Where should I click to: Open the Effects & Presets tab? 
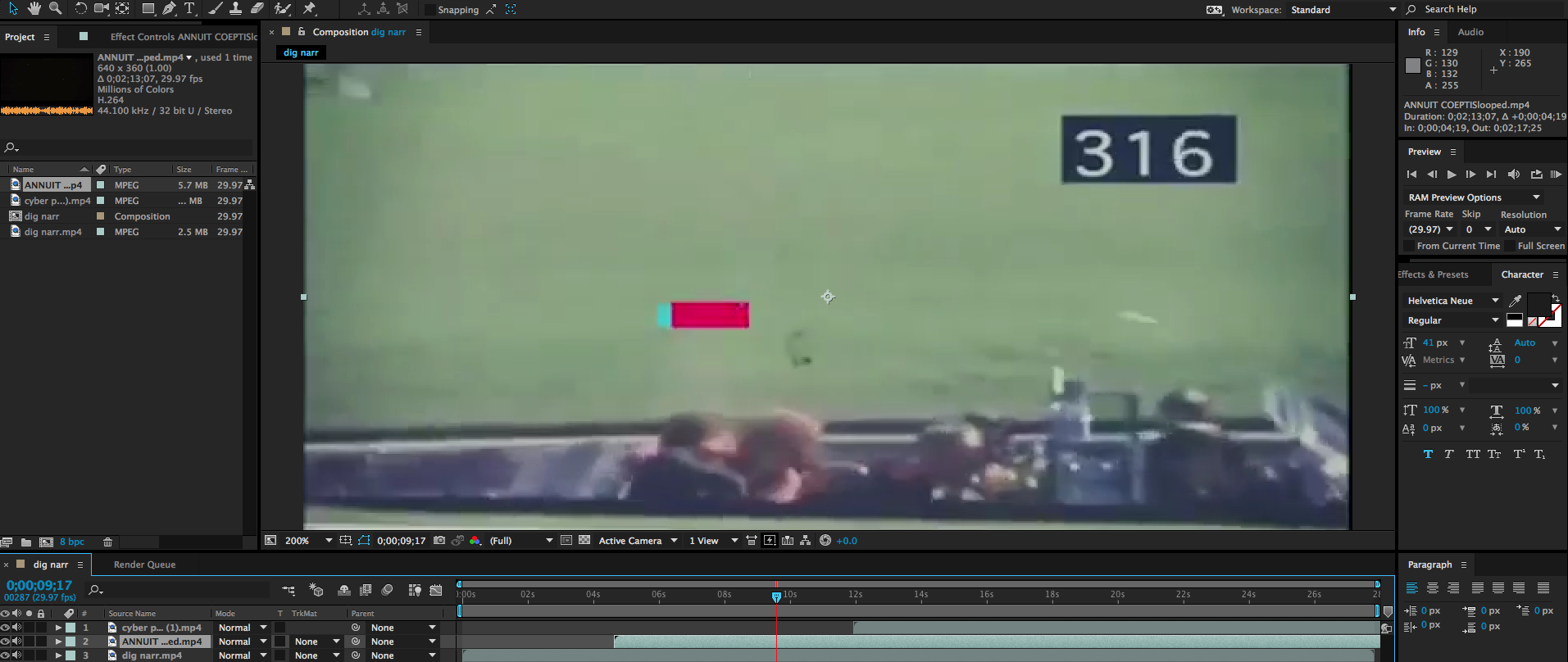pos(1434,274)
